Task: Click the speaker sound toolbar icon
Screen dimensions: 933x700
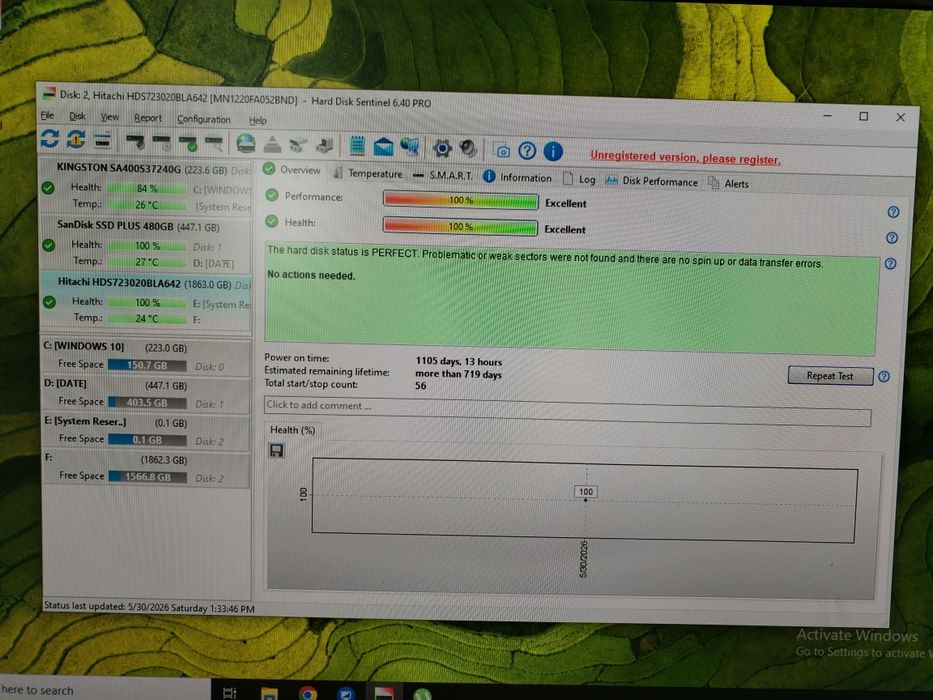Action: [x=468, y=149]
